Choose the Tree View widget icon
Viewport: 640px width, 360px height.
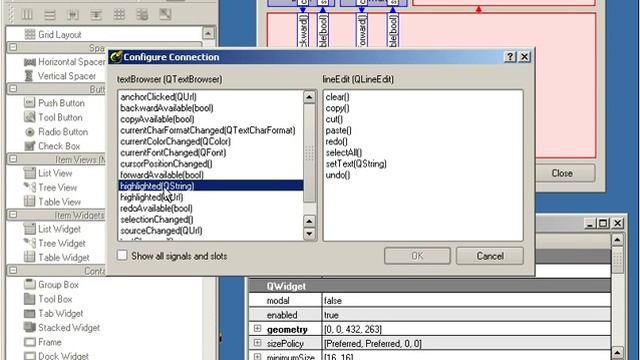click(x=29, y=187)
